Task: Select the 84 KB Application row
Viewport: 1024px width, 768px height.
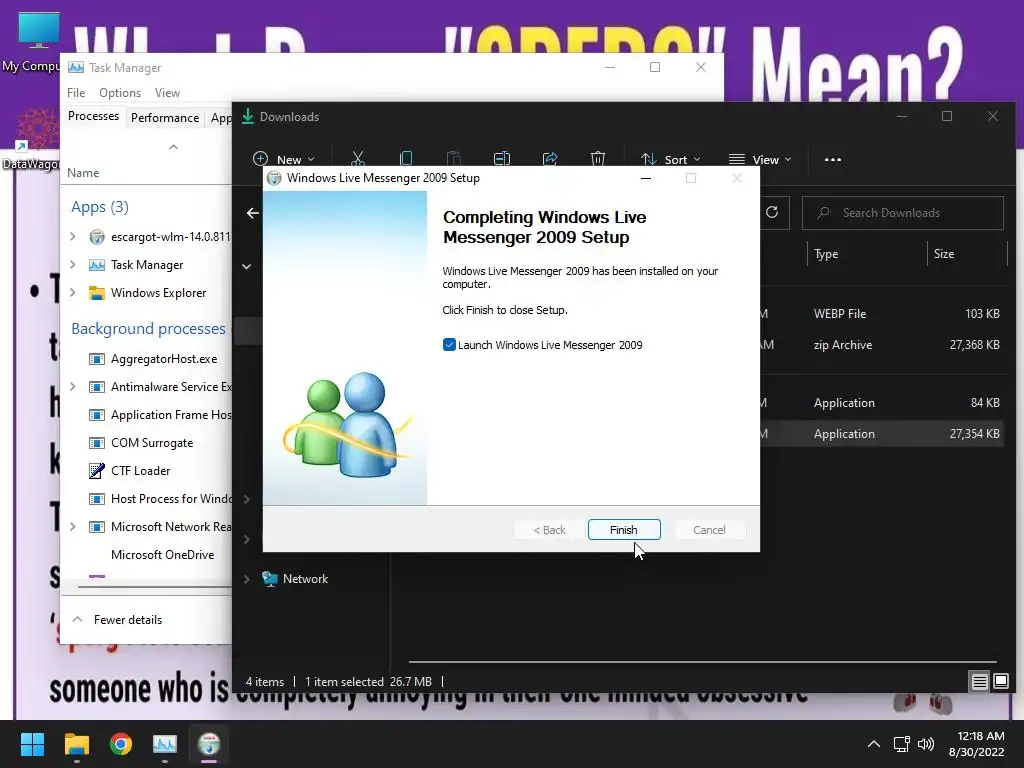Action: (882, 403)
